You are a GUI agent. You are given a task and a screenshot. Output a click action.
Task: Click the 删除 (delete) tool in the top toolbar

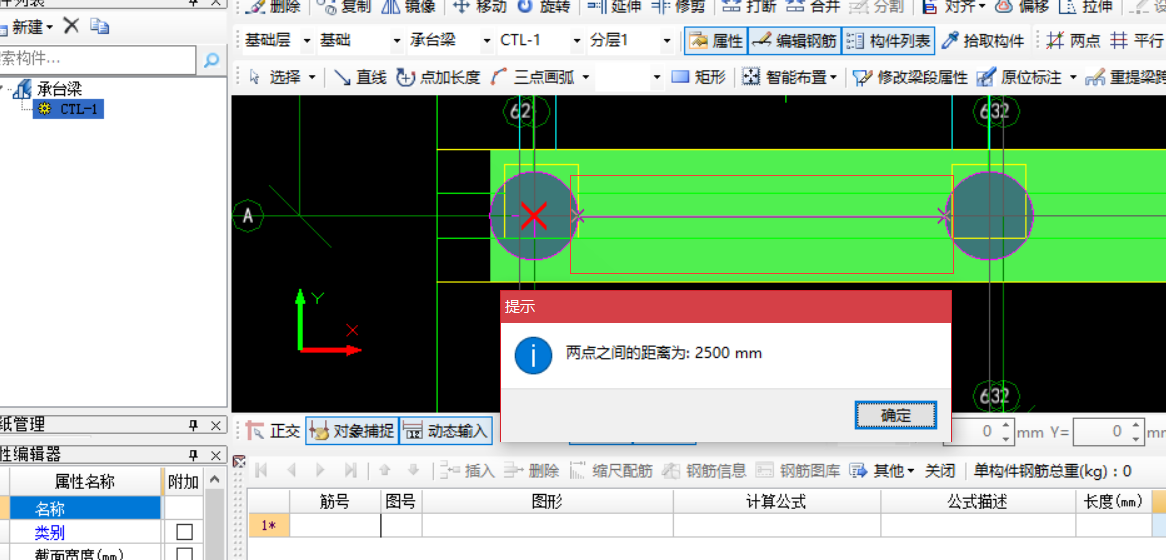click(x=272, y=7)
